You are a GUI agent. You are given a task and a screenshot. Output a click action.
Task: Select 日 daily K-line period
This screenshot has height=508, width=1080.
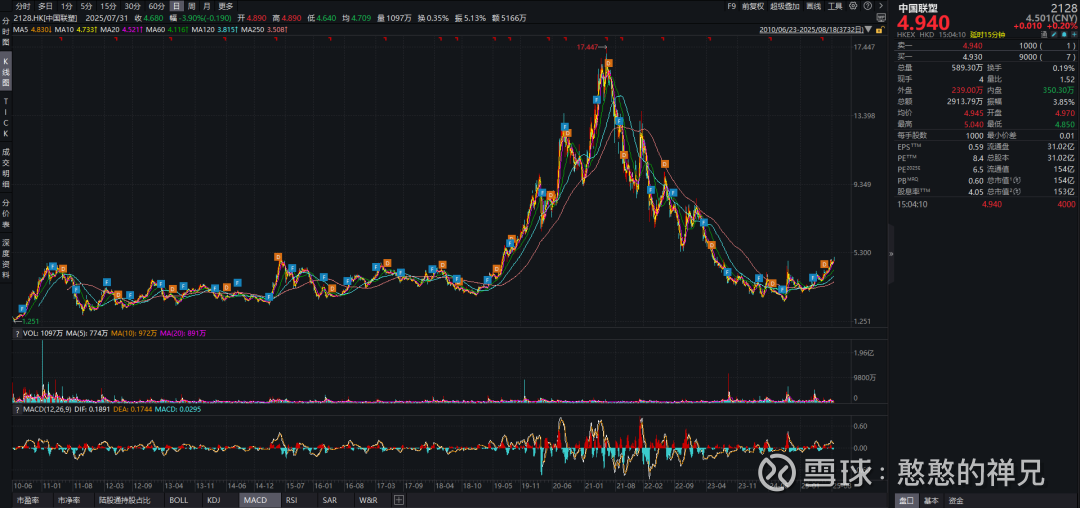click(x=176, y=6)
